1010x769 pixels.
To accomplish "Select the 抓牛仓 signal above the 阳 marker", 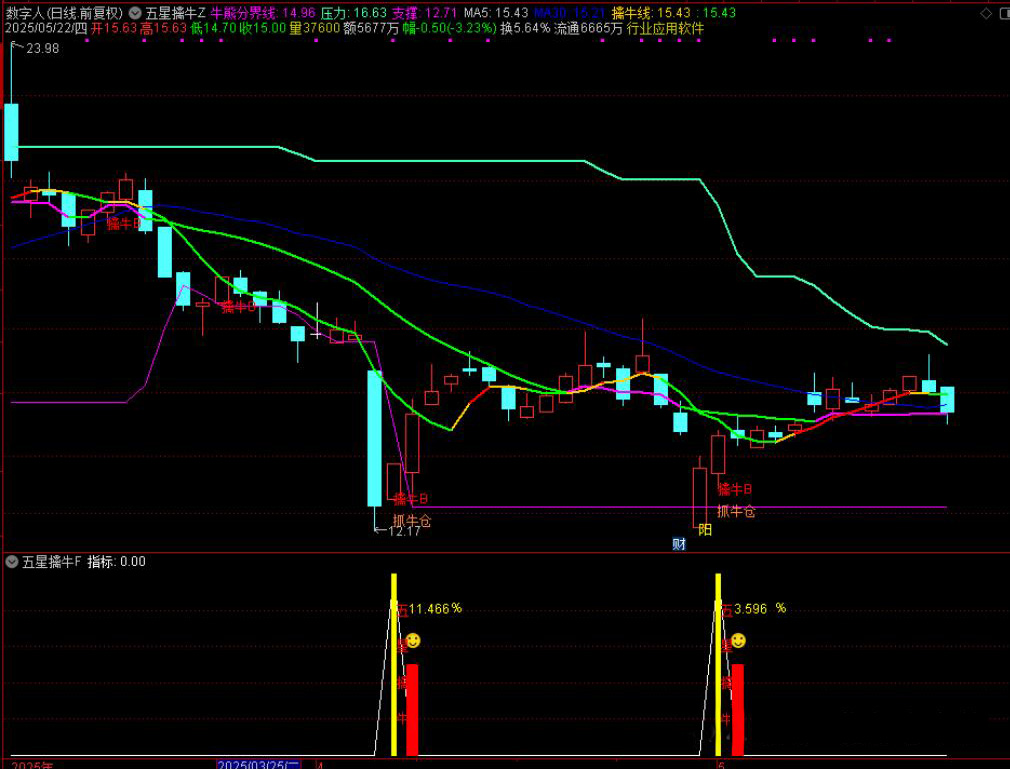I will click(x=736, y=511).
